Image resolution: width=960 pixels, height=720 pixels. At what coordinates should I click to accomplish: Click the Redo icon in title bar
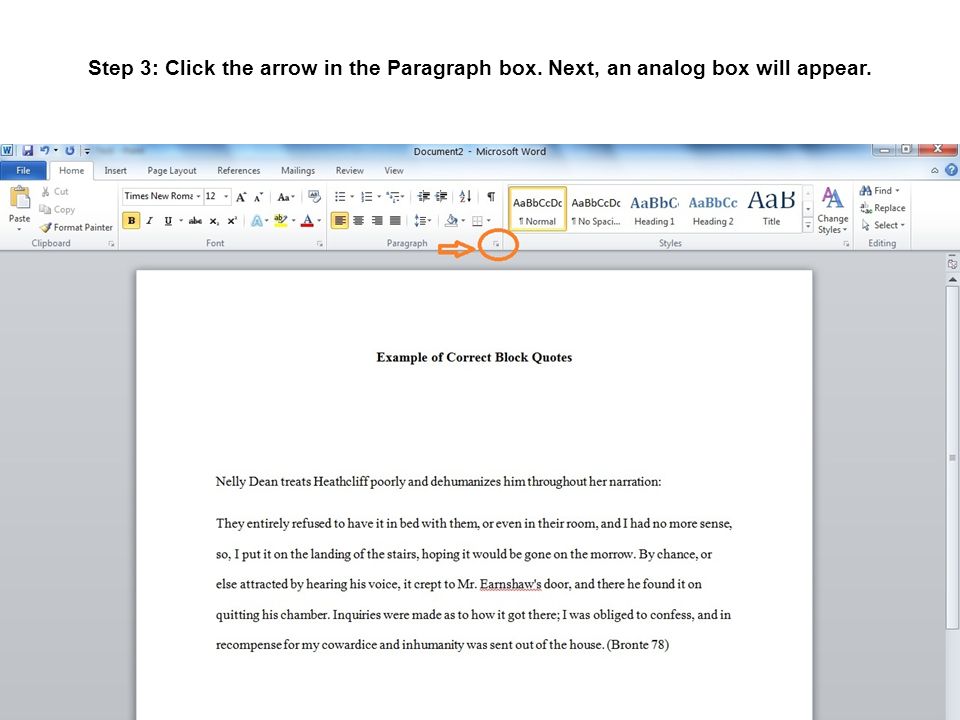point(70,151)
